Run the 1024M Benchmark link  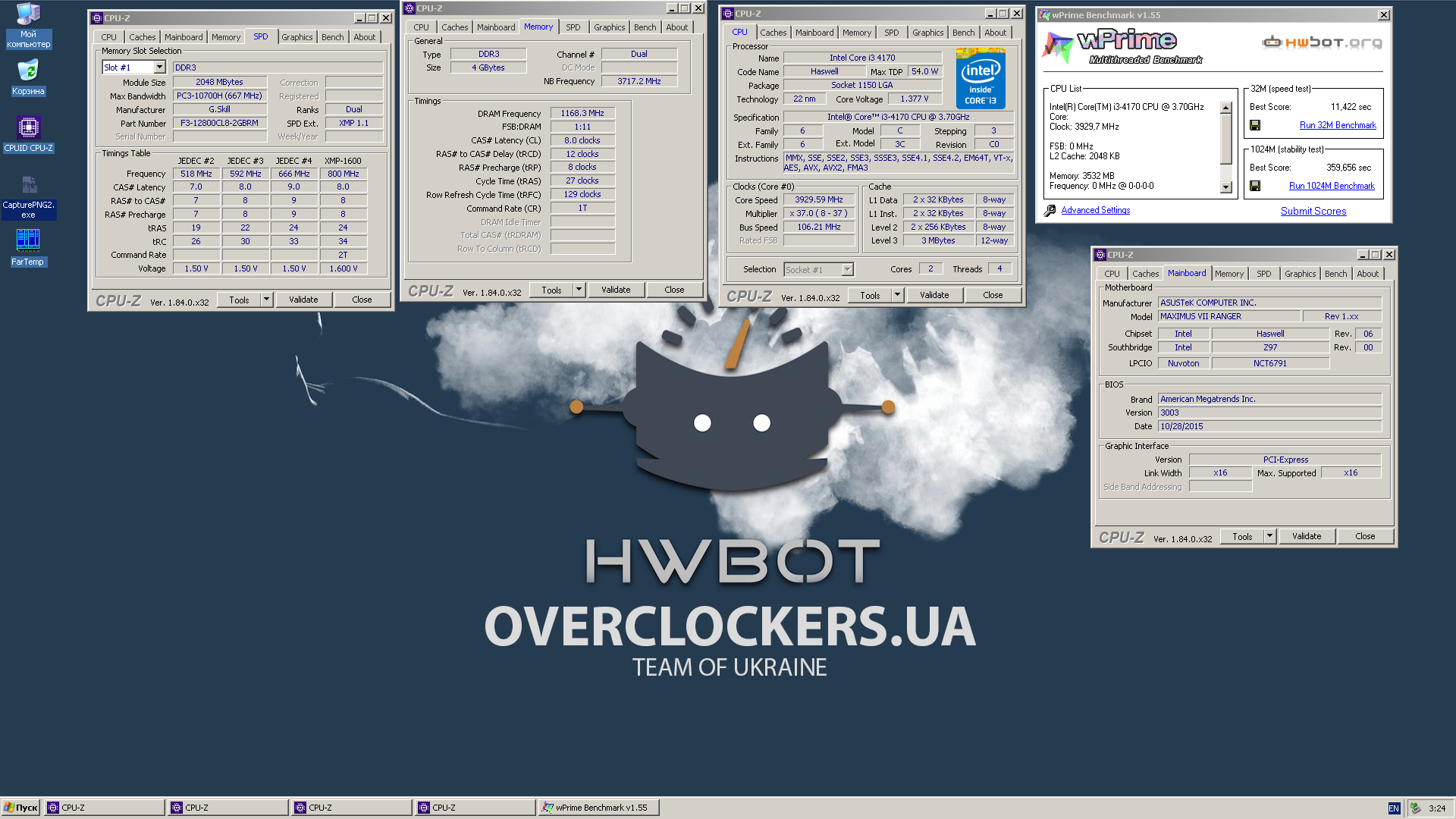[x=1332, y=186]
